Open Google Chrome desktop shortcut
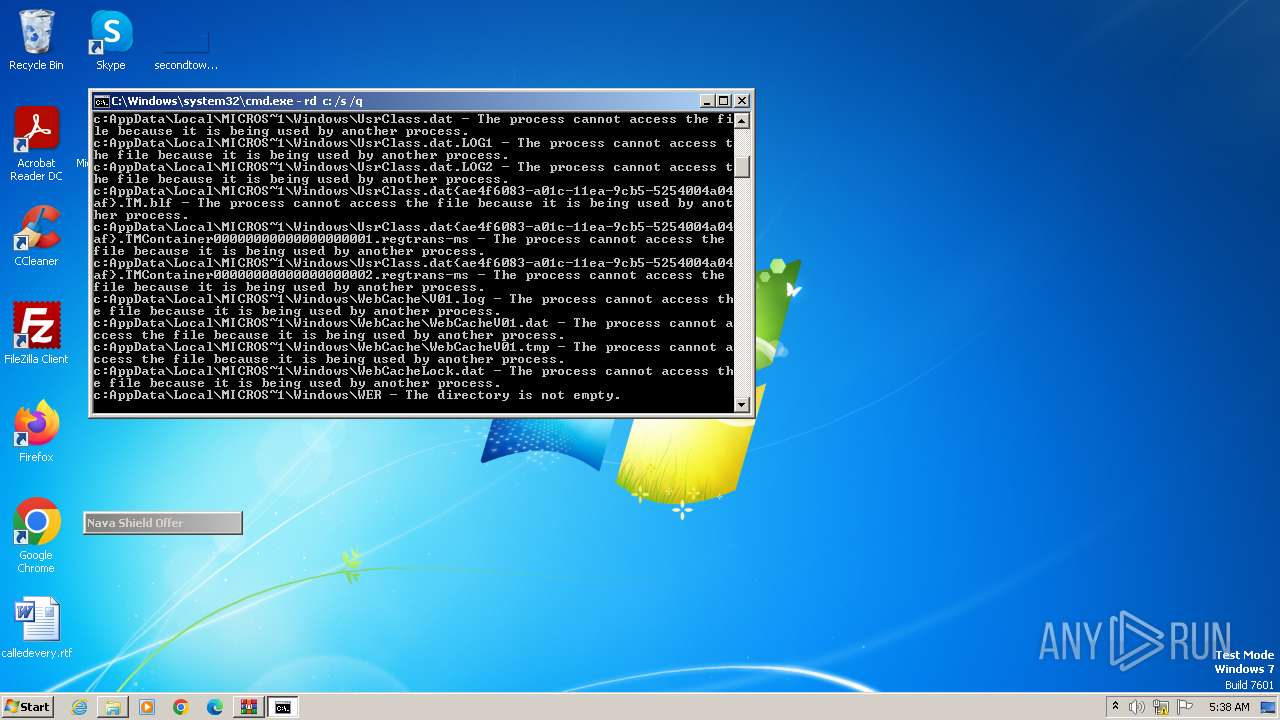This screenshot has height=720, width=1280. (x=36, y=536)
